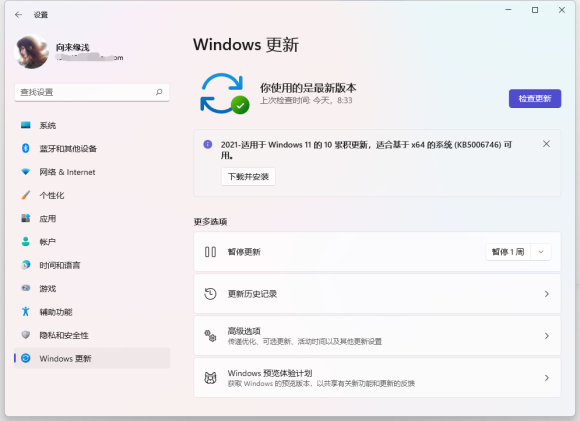
Task: Open Windows 预览体验计划 chevron
Action: point(547,378)
